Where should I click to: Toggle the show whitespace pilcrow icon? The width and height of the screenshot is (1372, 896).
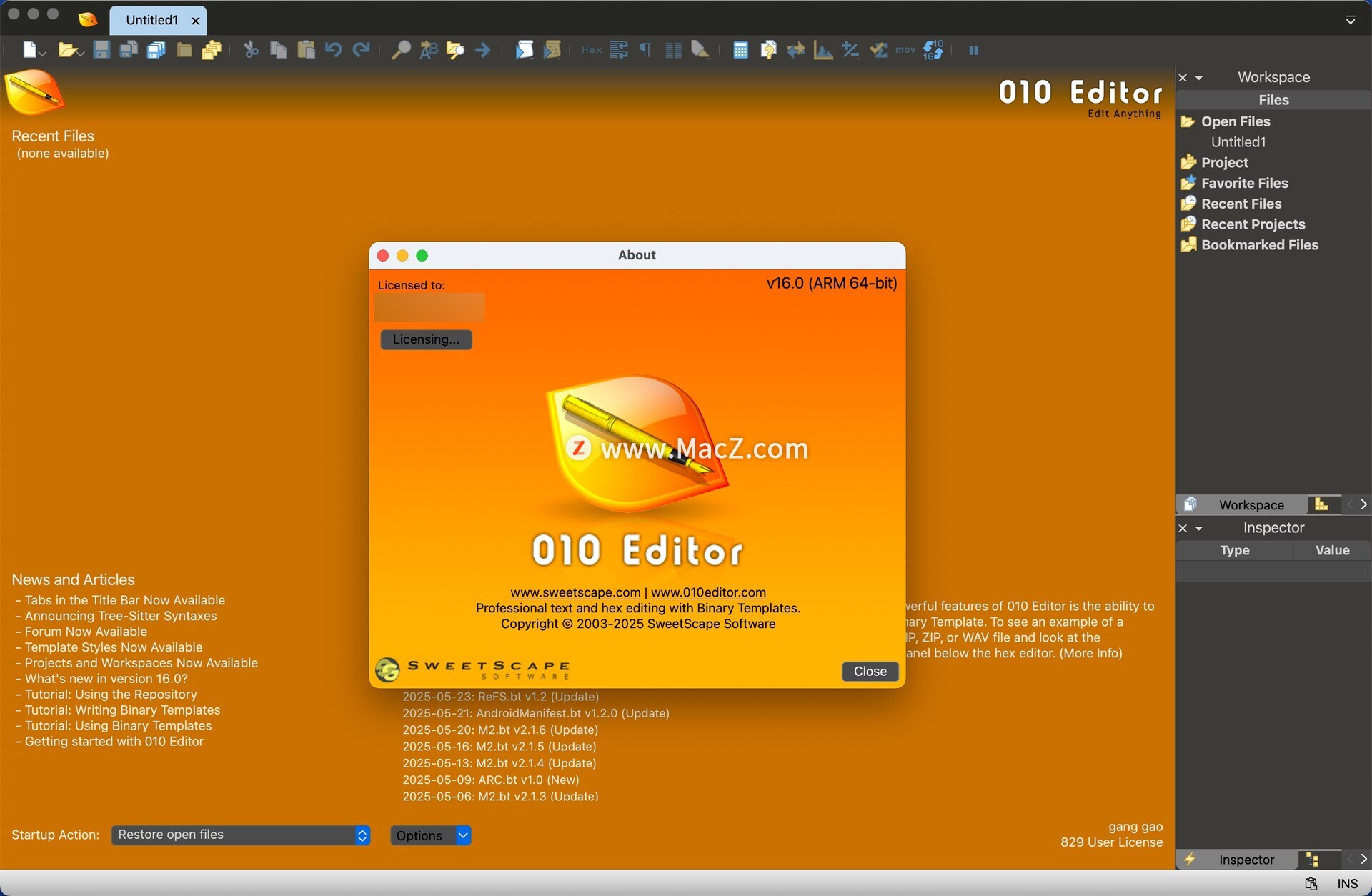(646, 50)
